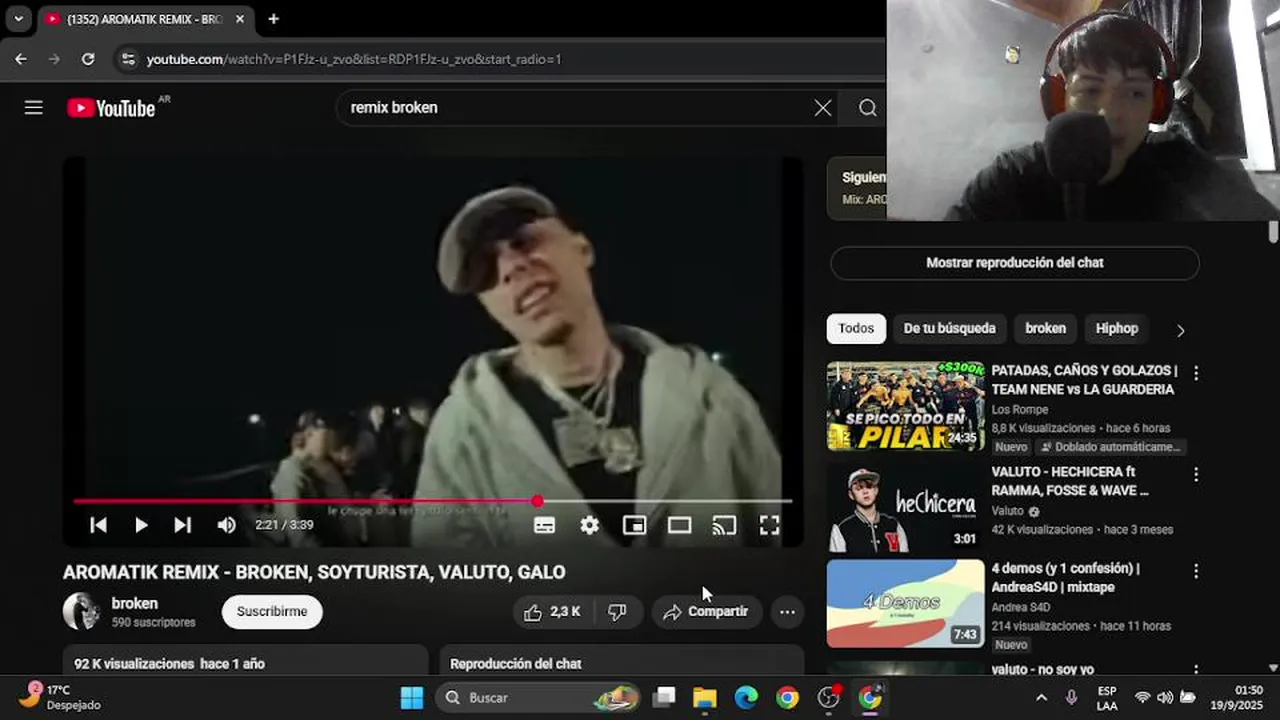Select the Todos filter chip
Viewport: 1280px width, 720px height.
click(856, 328)
